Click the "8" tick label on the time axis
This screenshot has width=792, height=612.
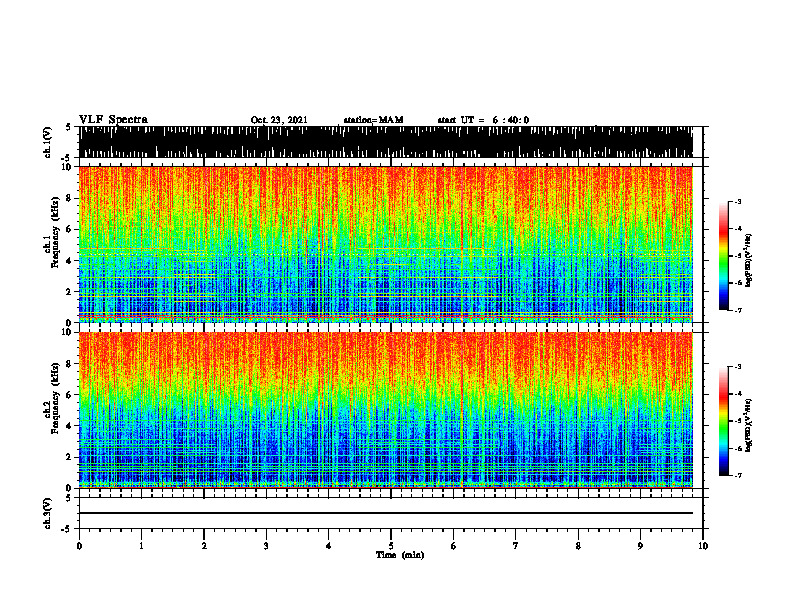point(578,546)
